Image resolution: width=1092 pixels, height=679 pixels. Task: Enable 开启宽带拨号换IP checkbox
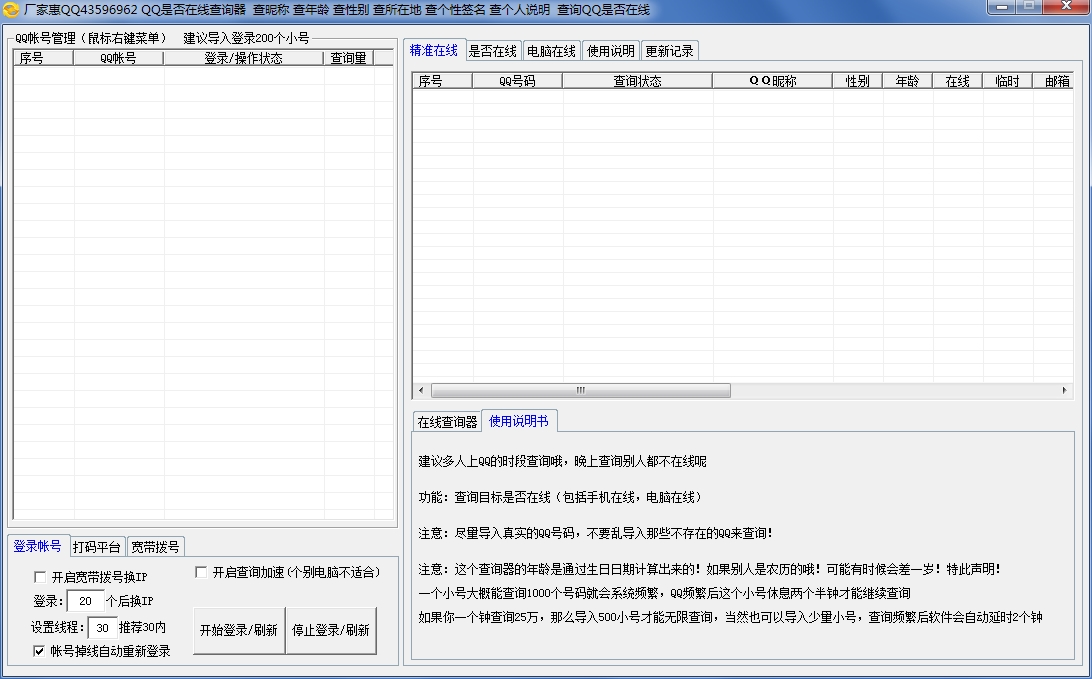pyautogui.click(x=40, y=577)
